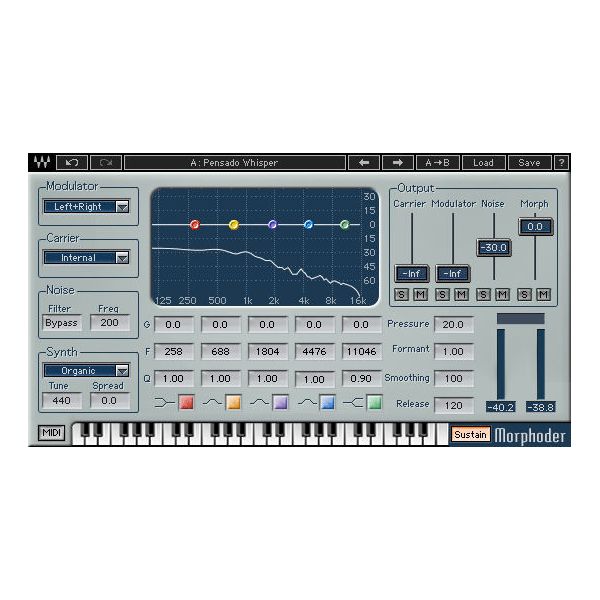Go to previous preset with left arrow
Screen dimensions: 600x600
(363, 162)
